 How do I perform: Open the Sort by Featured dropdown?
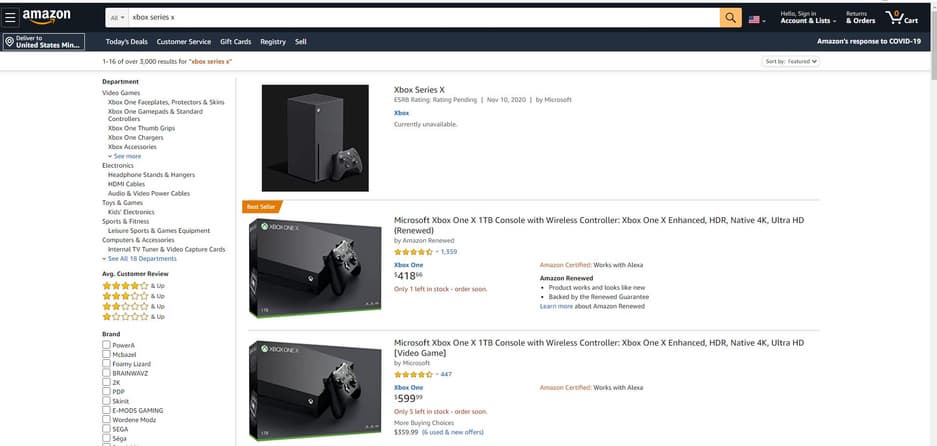(x=790, y=62)
